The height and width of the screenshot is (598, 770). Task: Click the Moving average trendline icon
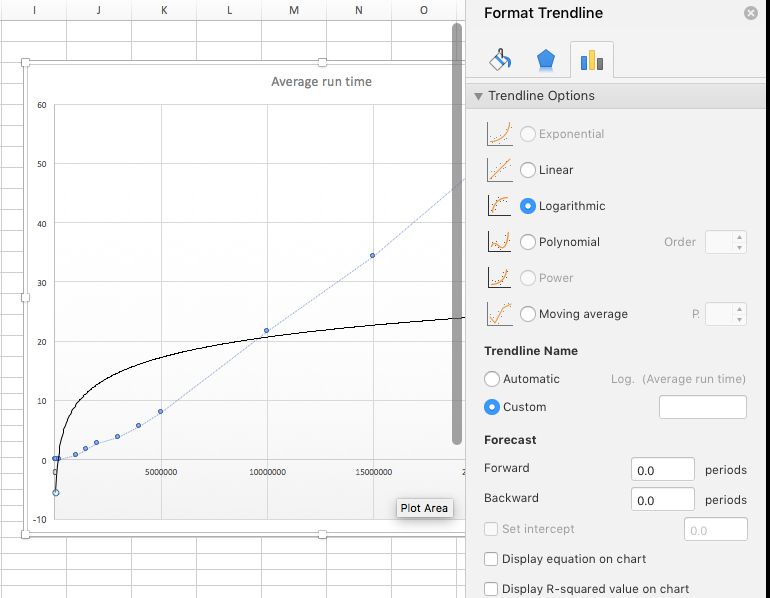pyautogui.click(x=499, y=314)
